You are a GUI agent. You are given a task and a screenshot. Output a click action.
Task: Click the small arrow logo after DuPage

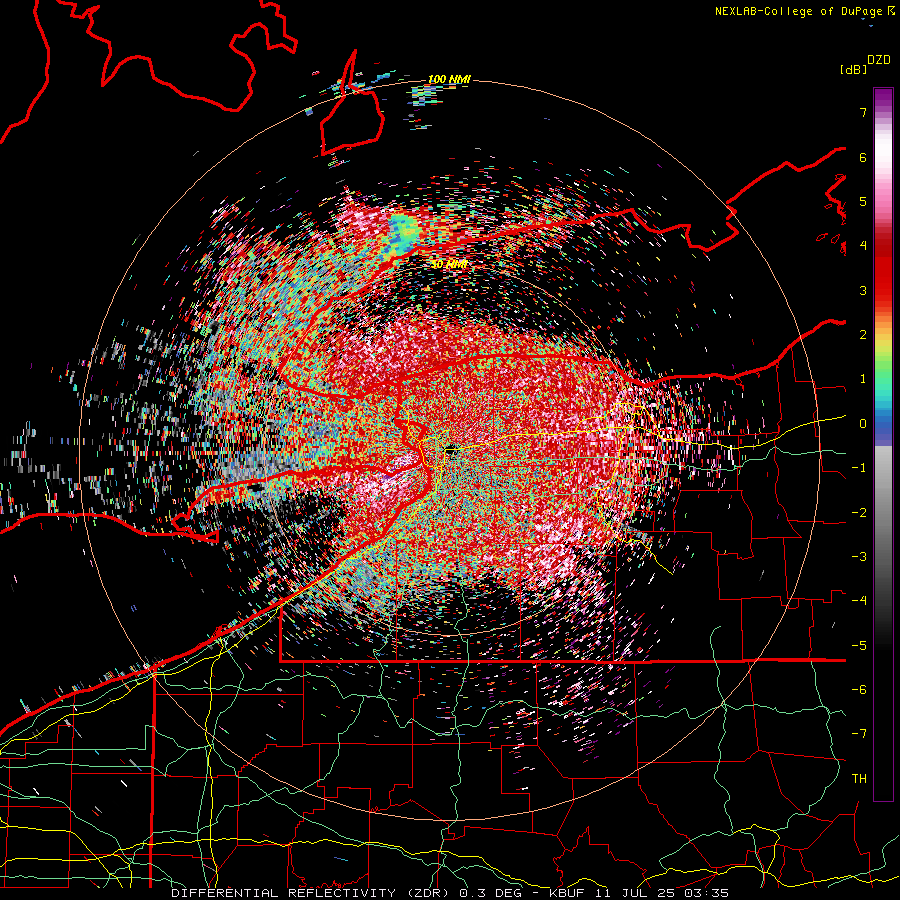coord(890,11)
